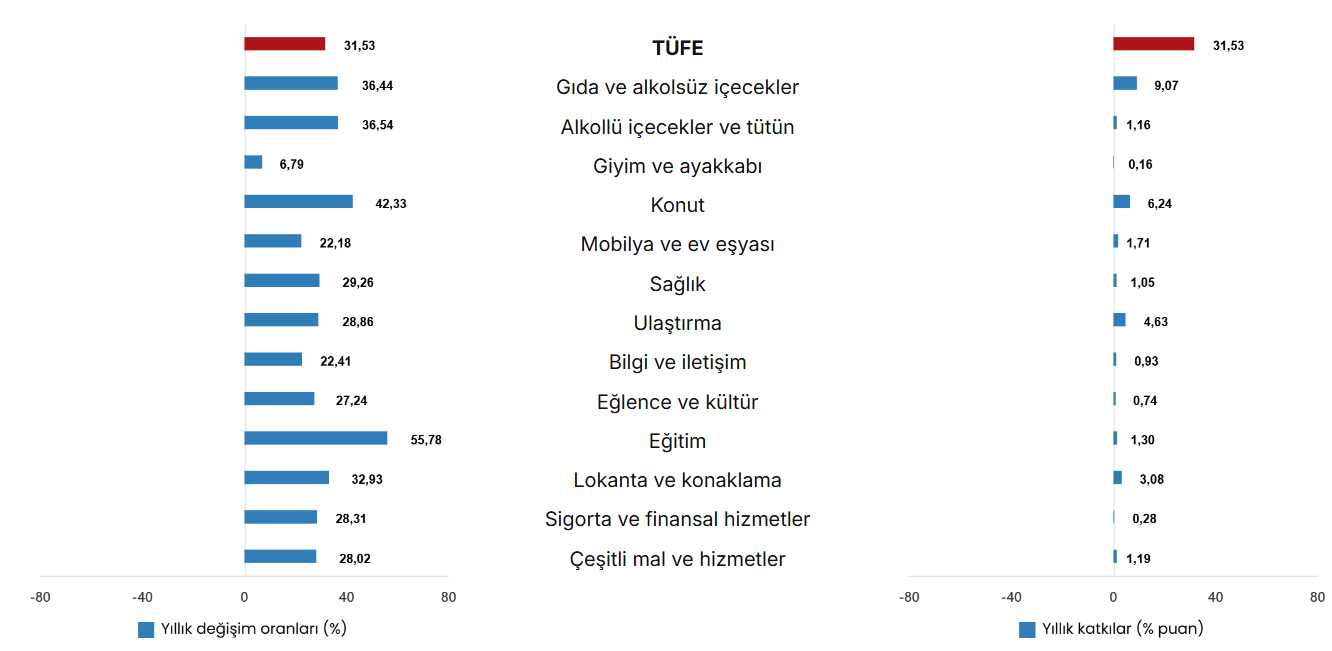Select the Gıda ve alkolsüz içecekler label

677,87
